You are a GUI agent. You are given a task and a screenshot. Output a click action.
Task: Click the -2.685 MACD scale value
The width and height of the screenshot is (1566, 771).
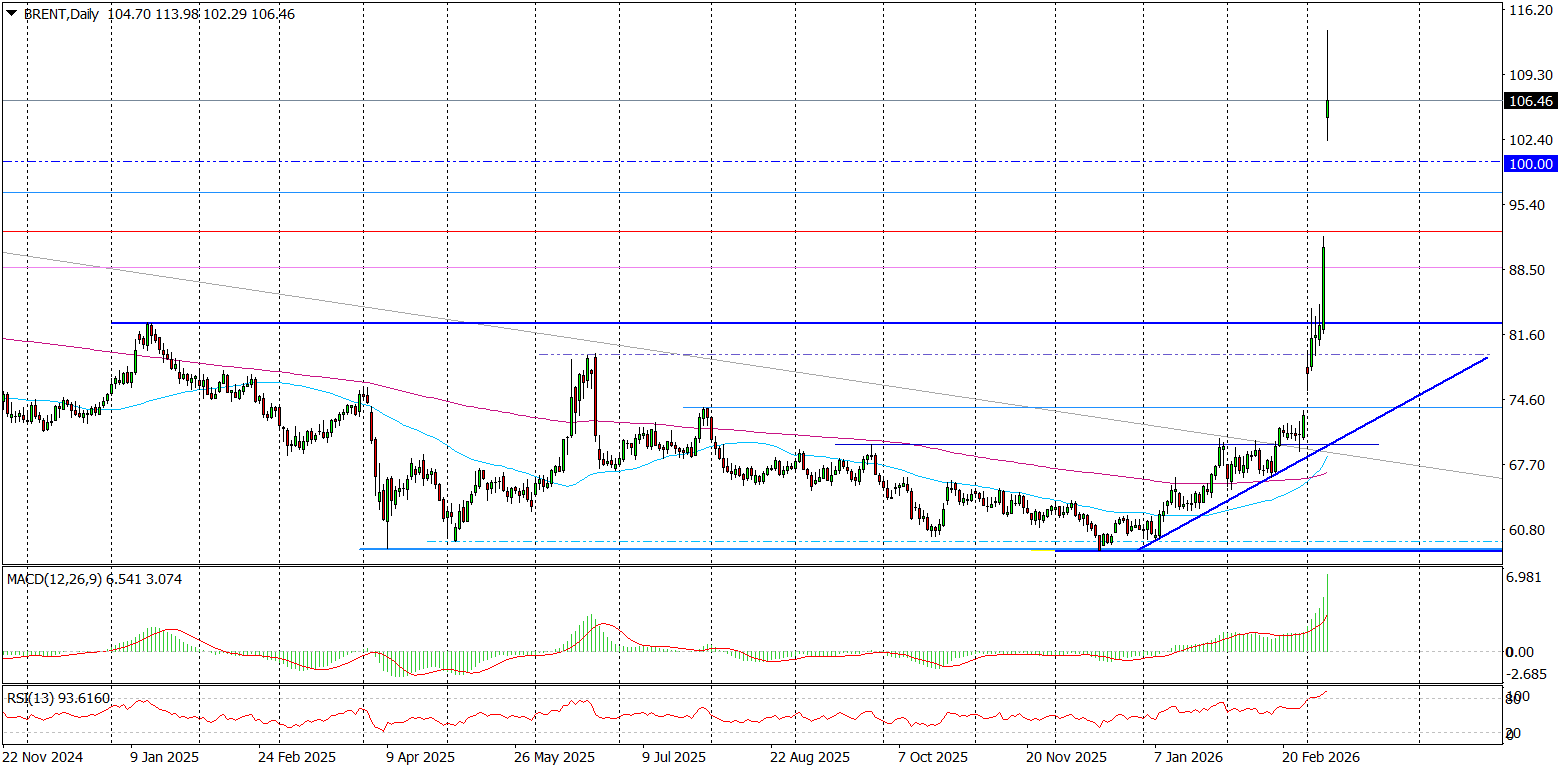1527,673
